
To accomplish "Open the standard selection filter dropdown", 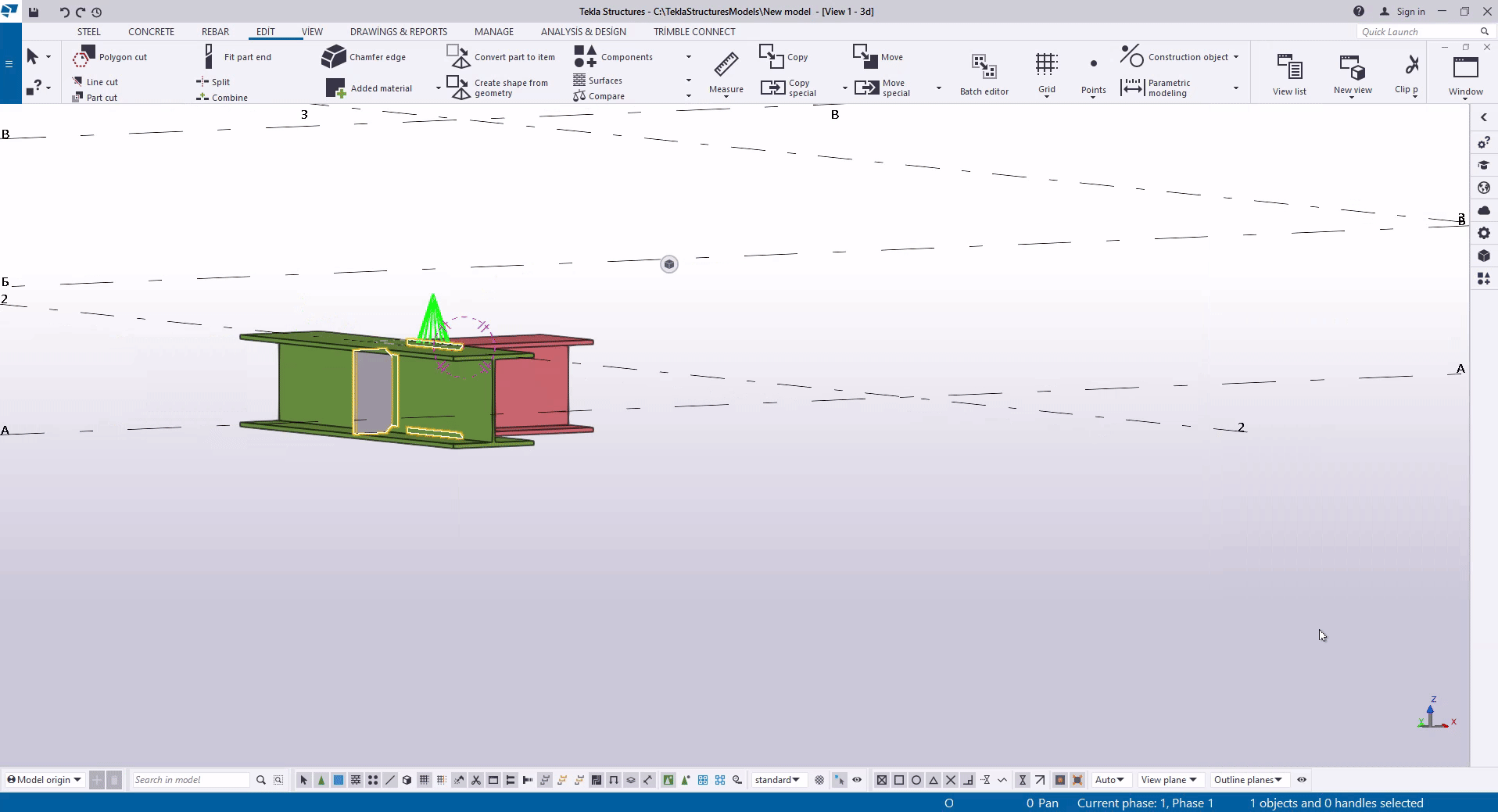I will [x=777, y=780].
